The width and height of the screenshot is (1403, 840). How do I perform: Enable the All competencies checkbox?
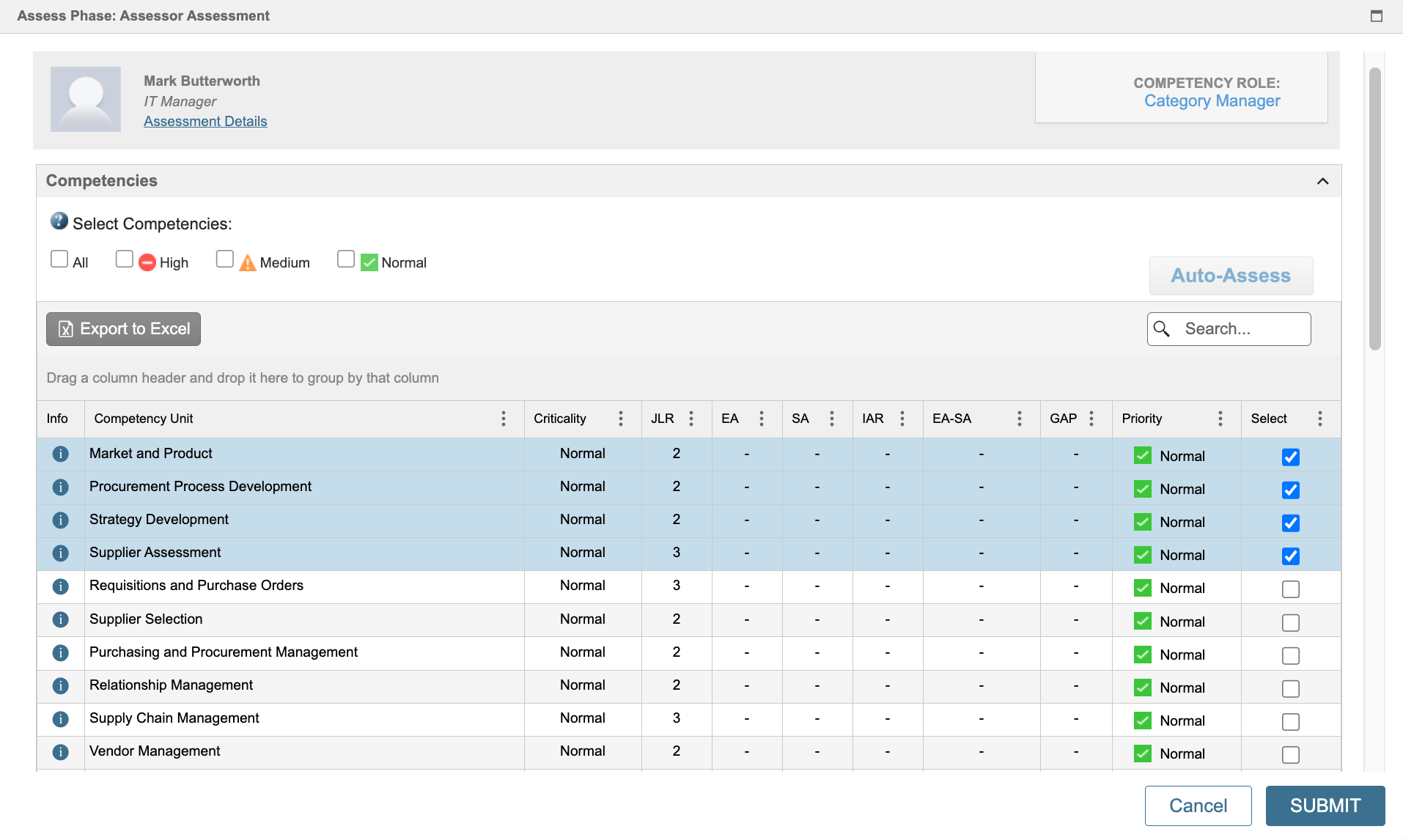59,259
